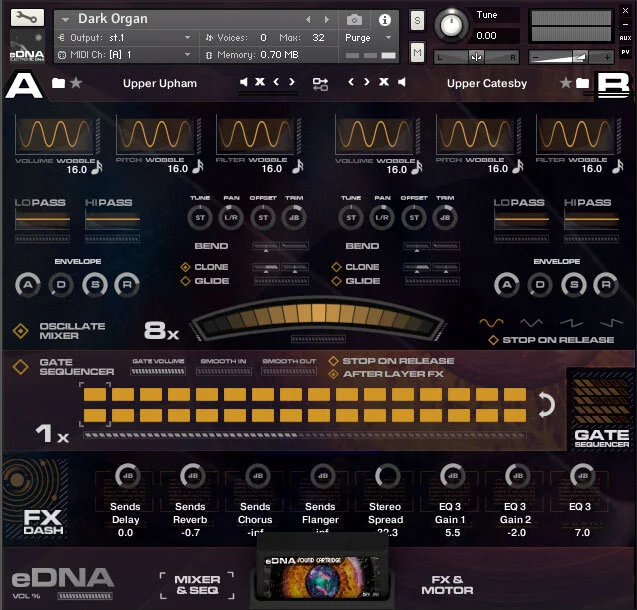The height and width of the screenshot is (610, 637).
Task: Select sine oscillator waveform shape
Action: point(492,323)
